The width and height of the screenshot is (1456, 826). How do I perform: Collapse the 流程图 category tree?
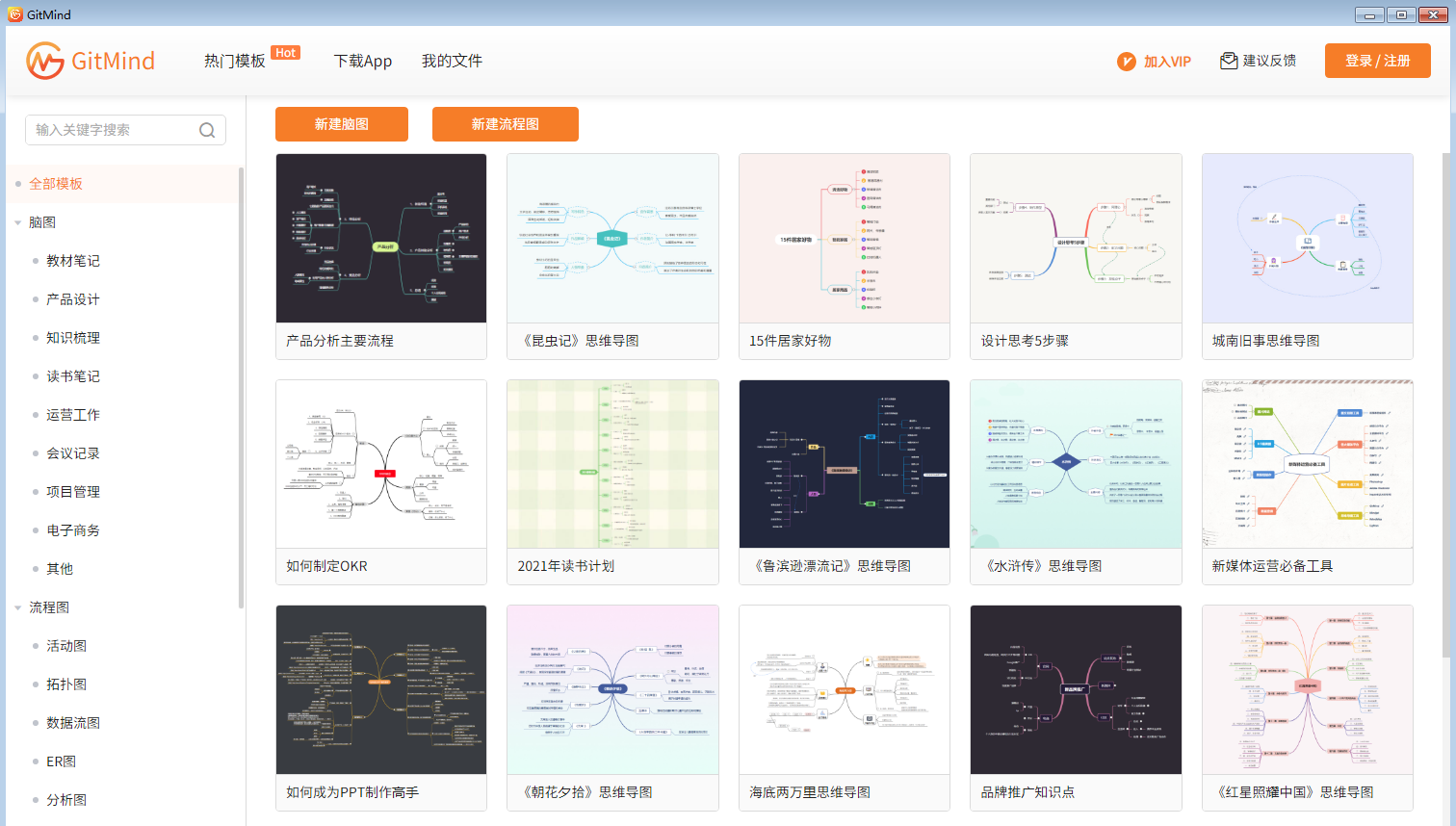(18, 607)
